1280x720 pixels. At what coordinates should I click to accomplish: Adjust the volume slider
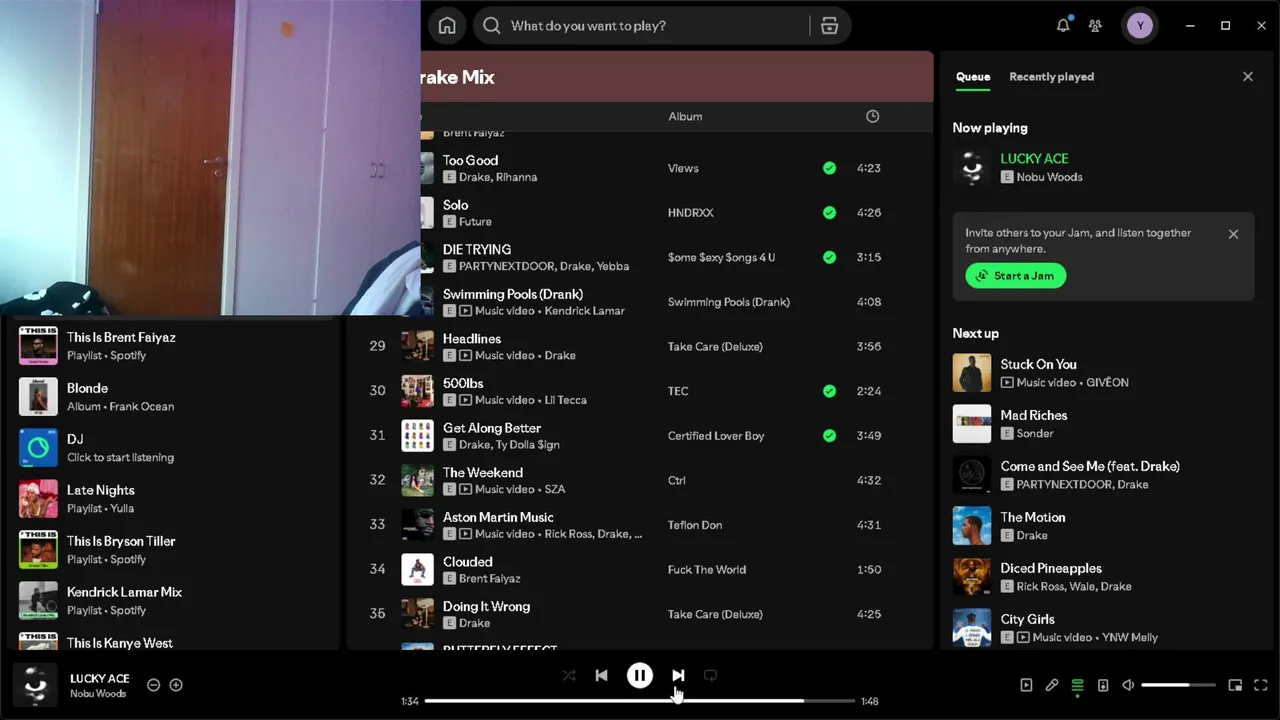(x=1178, y=685)
